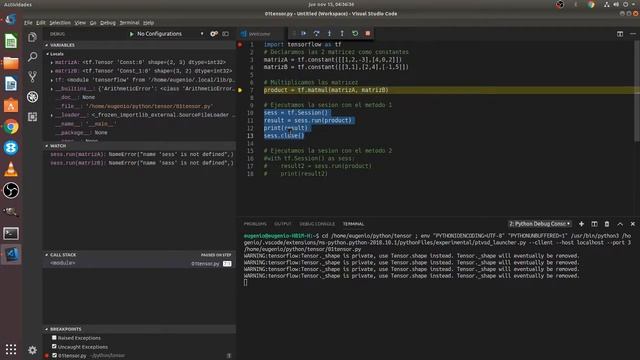This screenshot has height=360, width=640.
Task: Expand the matrizA variable
Action: pos(52,62)
